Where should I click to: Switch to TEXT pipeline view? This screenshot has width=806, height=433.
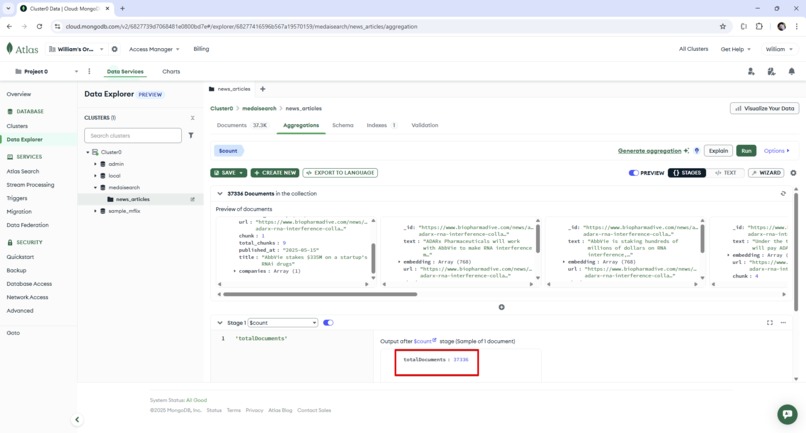pos(725,173)
